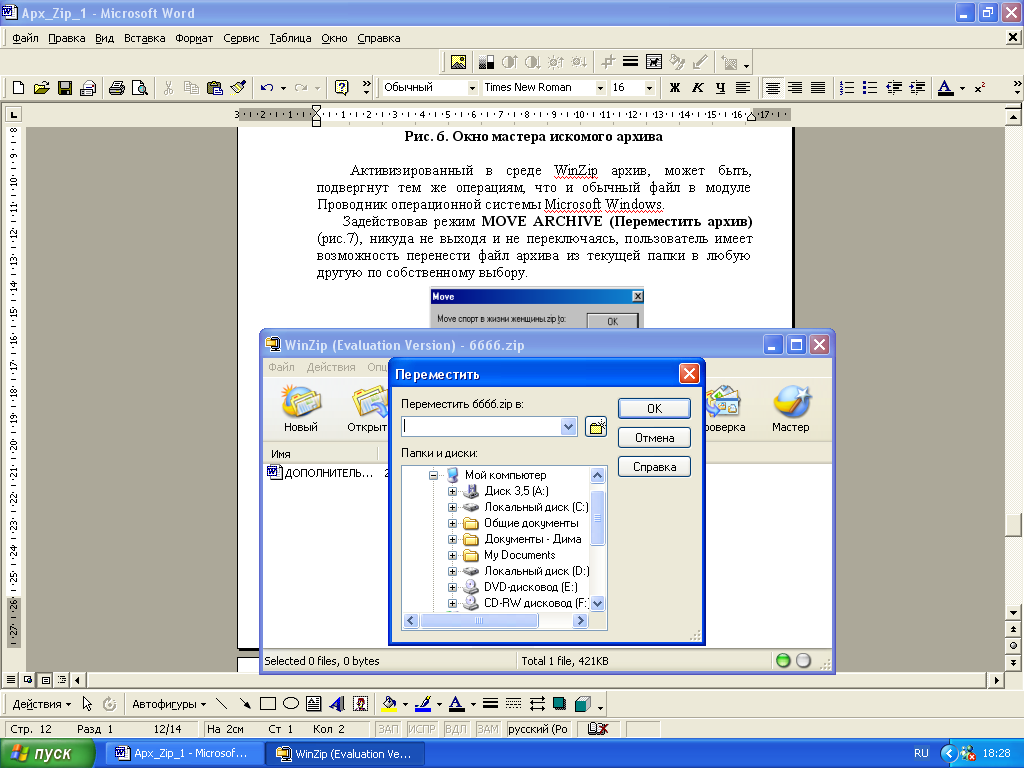This screenshot has width=1024, height=768.
Task: Toggle Underline formatting (Ч)
Action: click(x=720, y=88)
